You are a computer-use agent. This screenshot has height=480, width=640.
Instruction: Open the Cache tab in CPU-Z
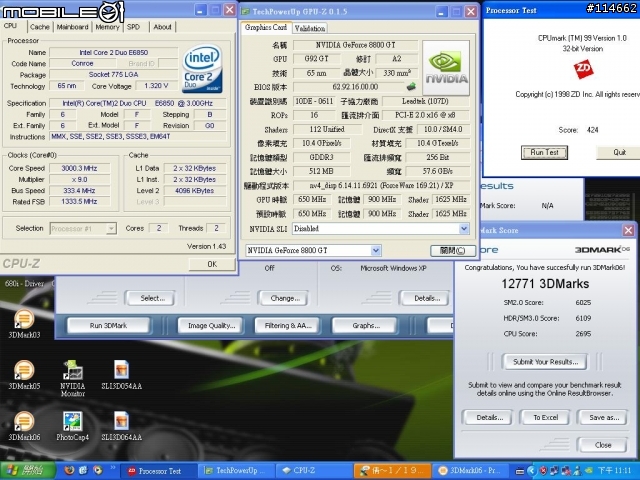[x=40, y=27]
